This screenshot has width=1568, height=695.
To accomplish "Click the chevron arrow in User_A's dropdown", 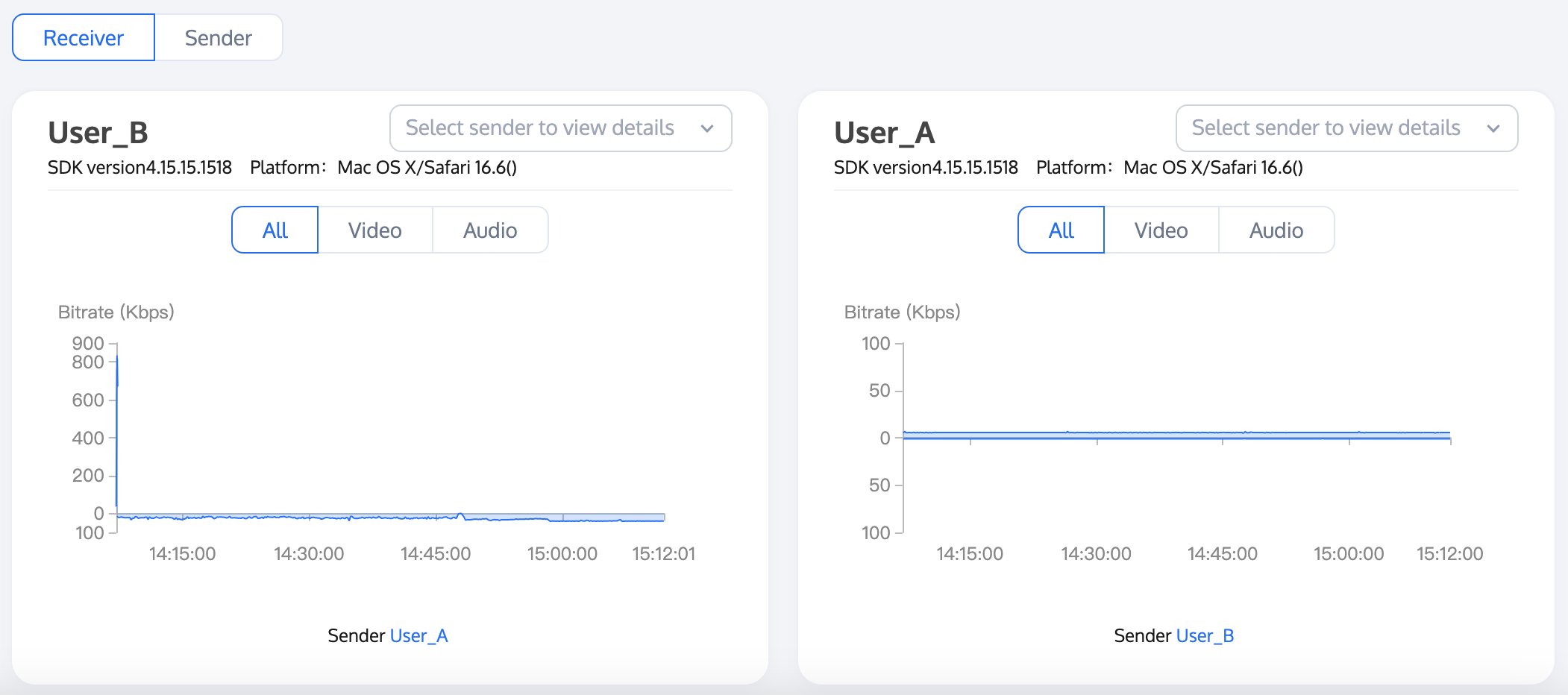I will 1493,128.
